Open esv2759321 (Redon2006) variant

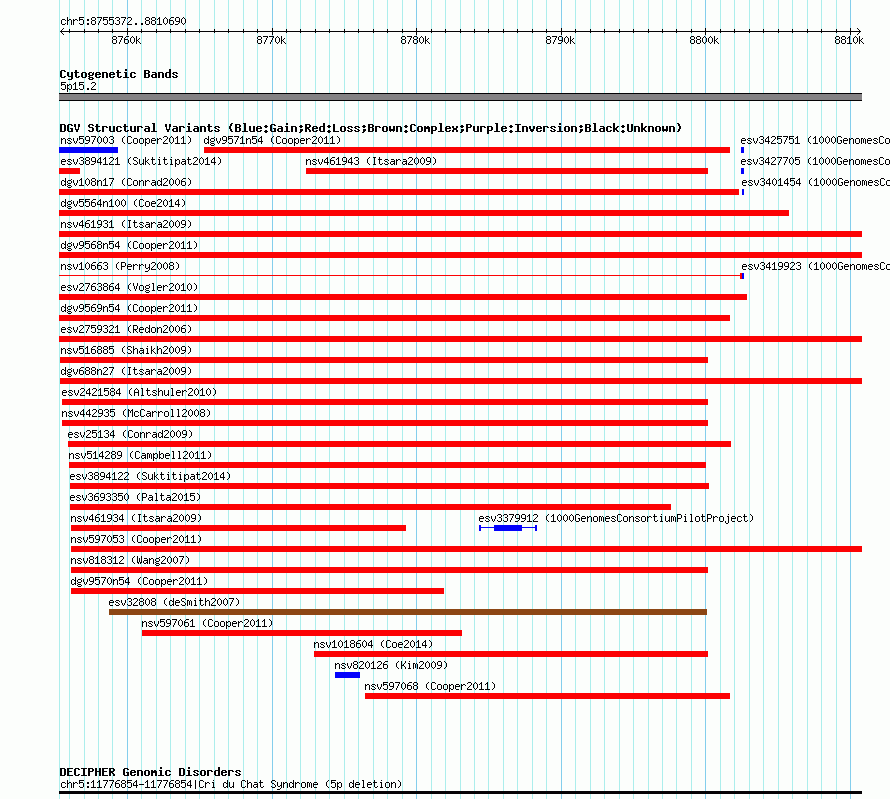[x=126, y=329]
